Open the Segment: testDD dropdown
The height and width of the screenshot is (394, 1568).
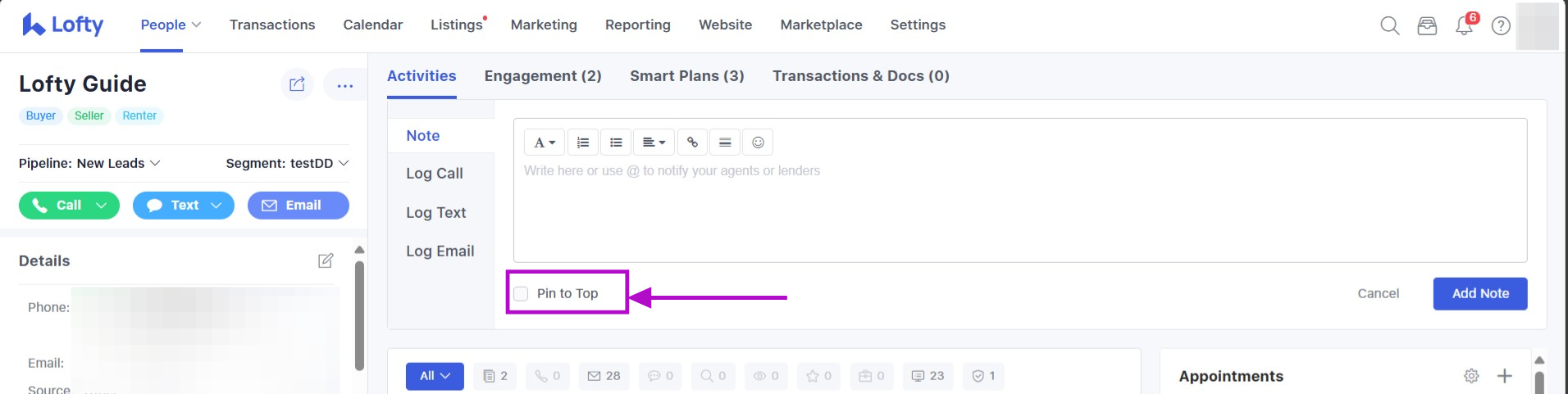[287, 163]
